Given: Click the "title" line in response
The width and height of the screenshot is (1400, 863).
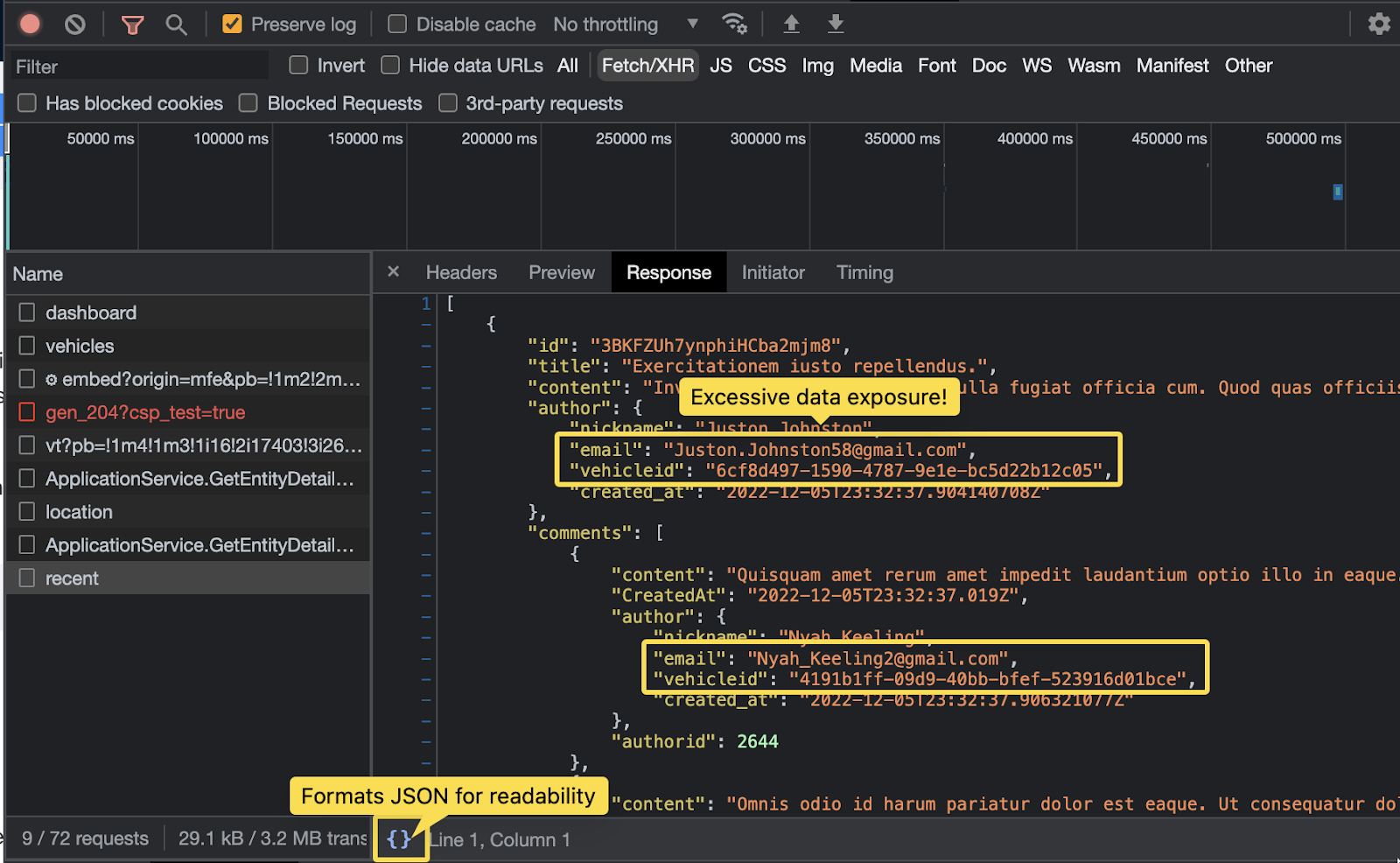Looking at the screenshot, I should click(761, 366).
